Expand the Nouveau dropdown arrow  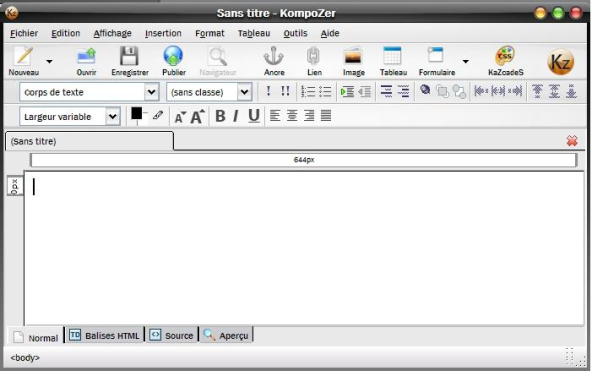(x=49, y=62)
